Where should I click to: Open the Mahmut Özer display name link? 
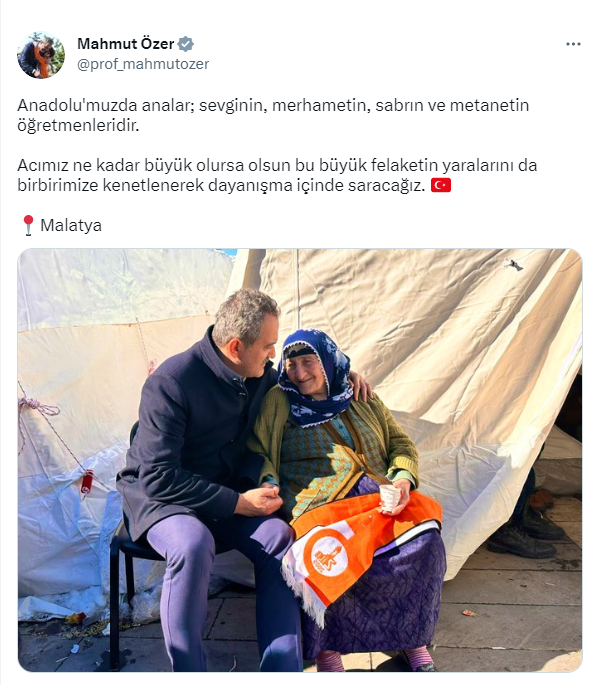125,44
